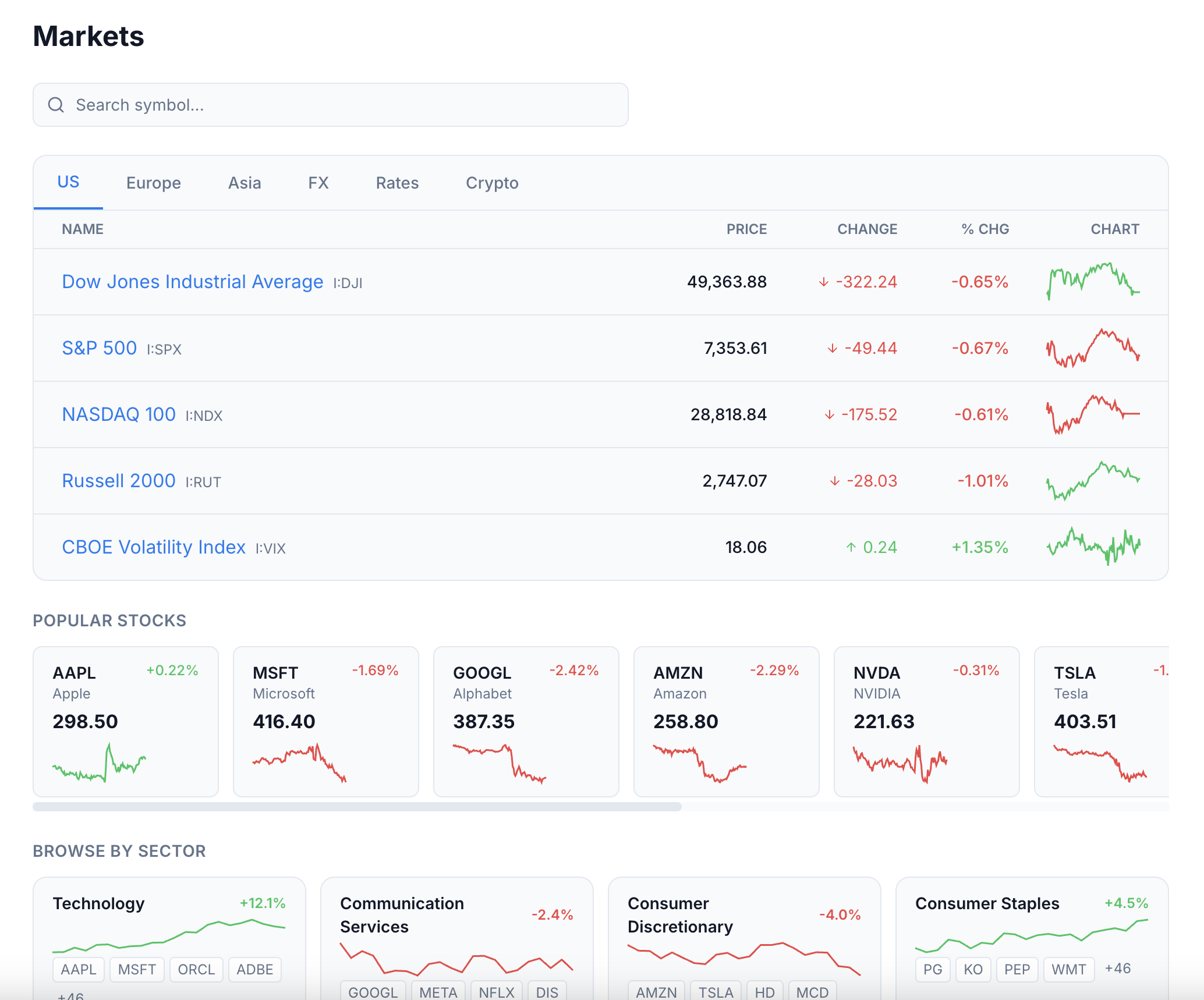Click the ORCL ticker chip
The image size is (1204, 1000).
pyautogui.click(x=196, y=970)
